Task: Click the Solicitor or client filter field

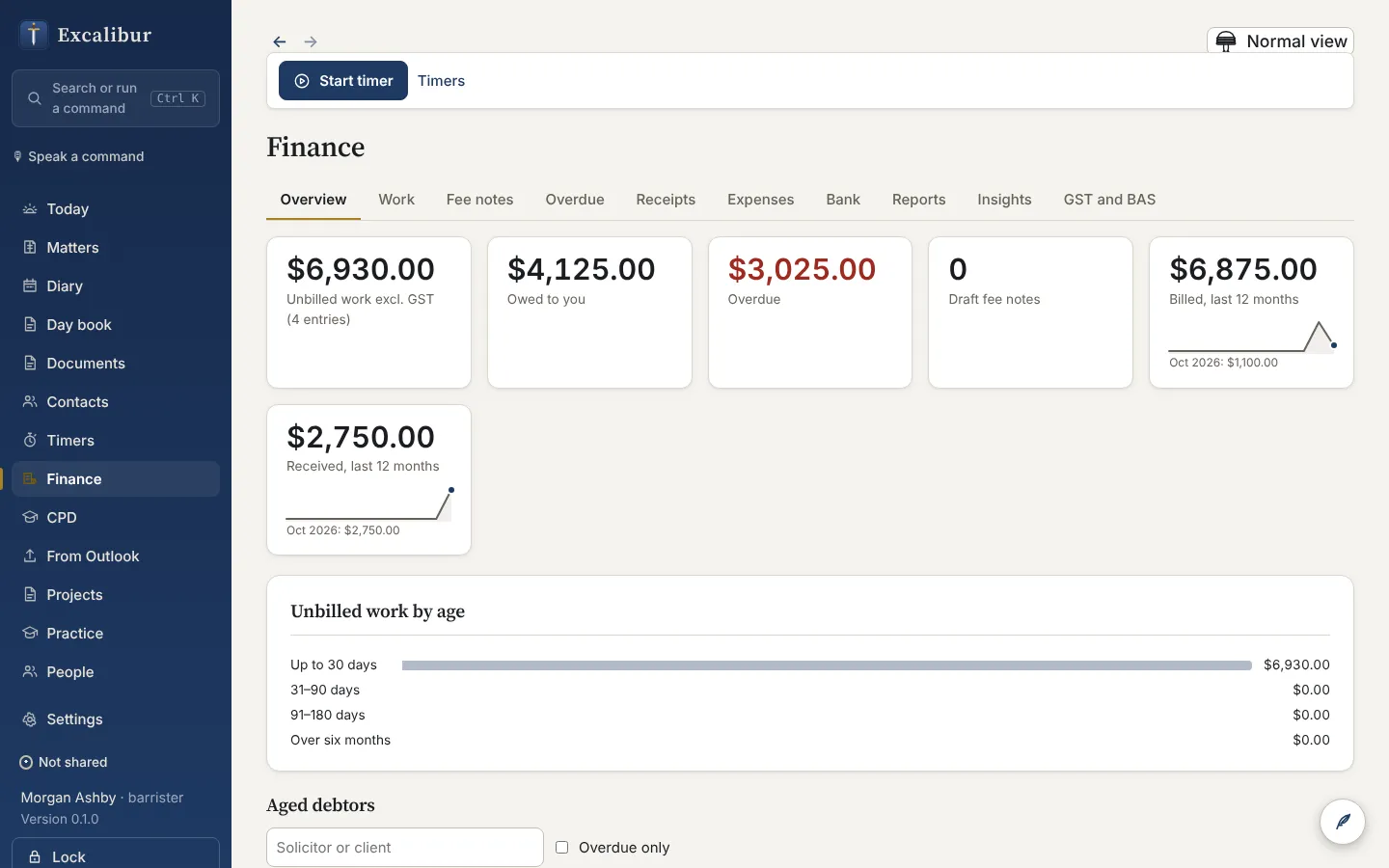Action: point(405,848)
